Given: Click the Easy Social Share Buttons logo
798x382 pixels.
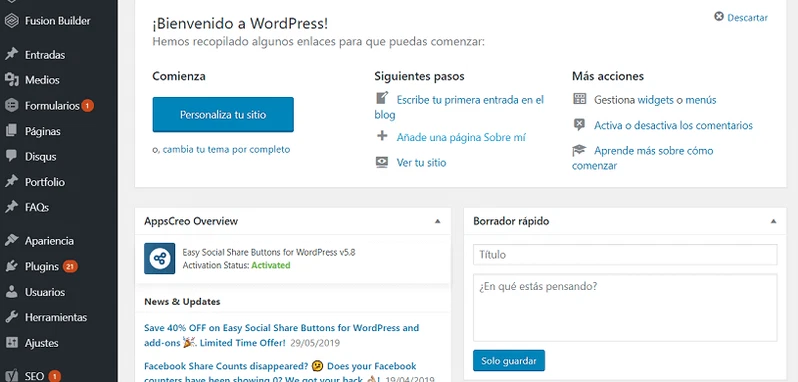Looking at the screenshot, I should tap(159, 258).
